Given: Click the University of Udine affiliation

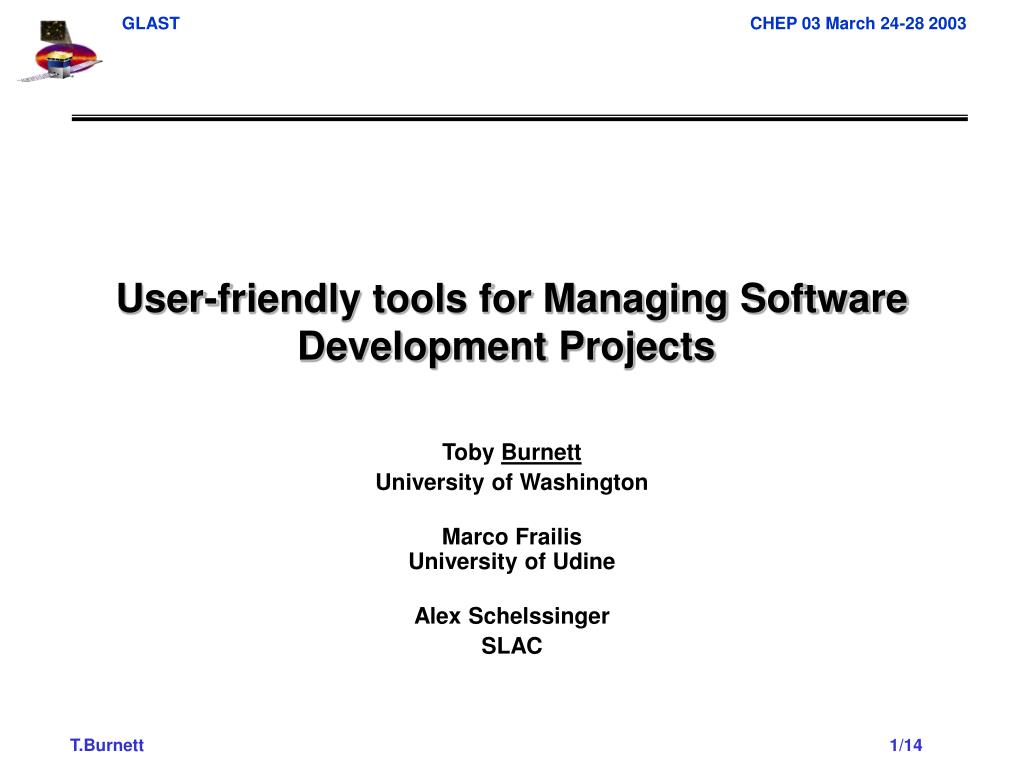Looking at the screenshot, I should (511, 562).
